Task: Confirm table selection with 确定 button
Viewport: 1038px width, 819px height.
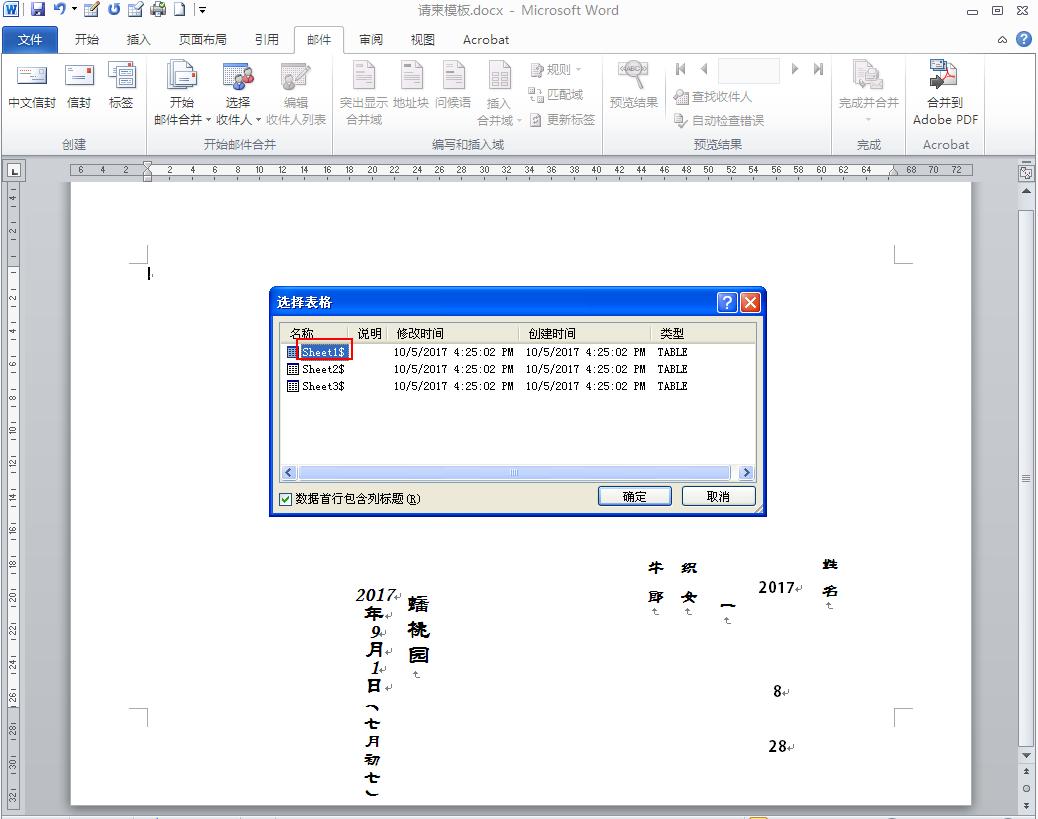Action: 634,496
